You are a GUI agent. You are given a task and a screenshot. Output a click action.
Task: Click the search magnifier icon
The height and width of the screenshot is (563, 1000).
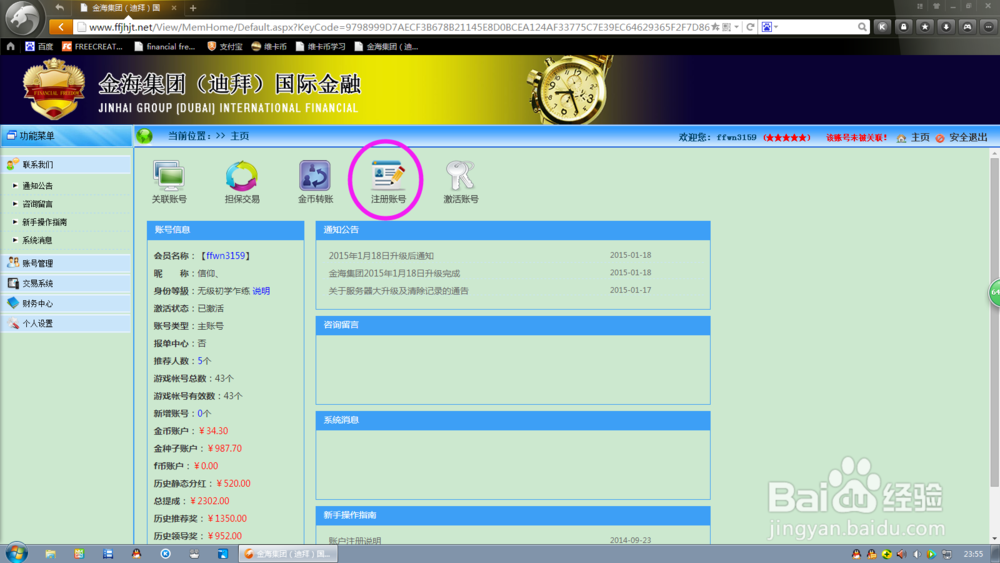(x=862, y=27)
